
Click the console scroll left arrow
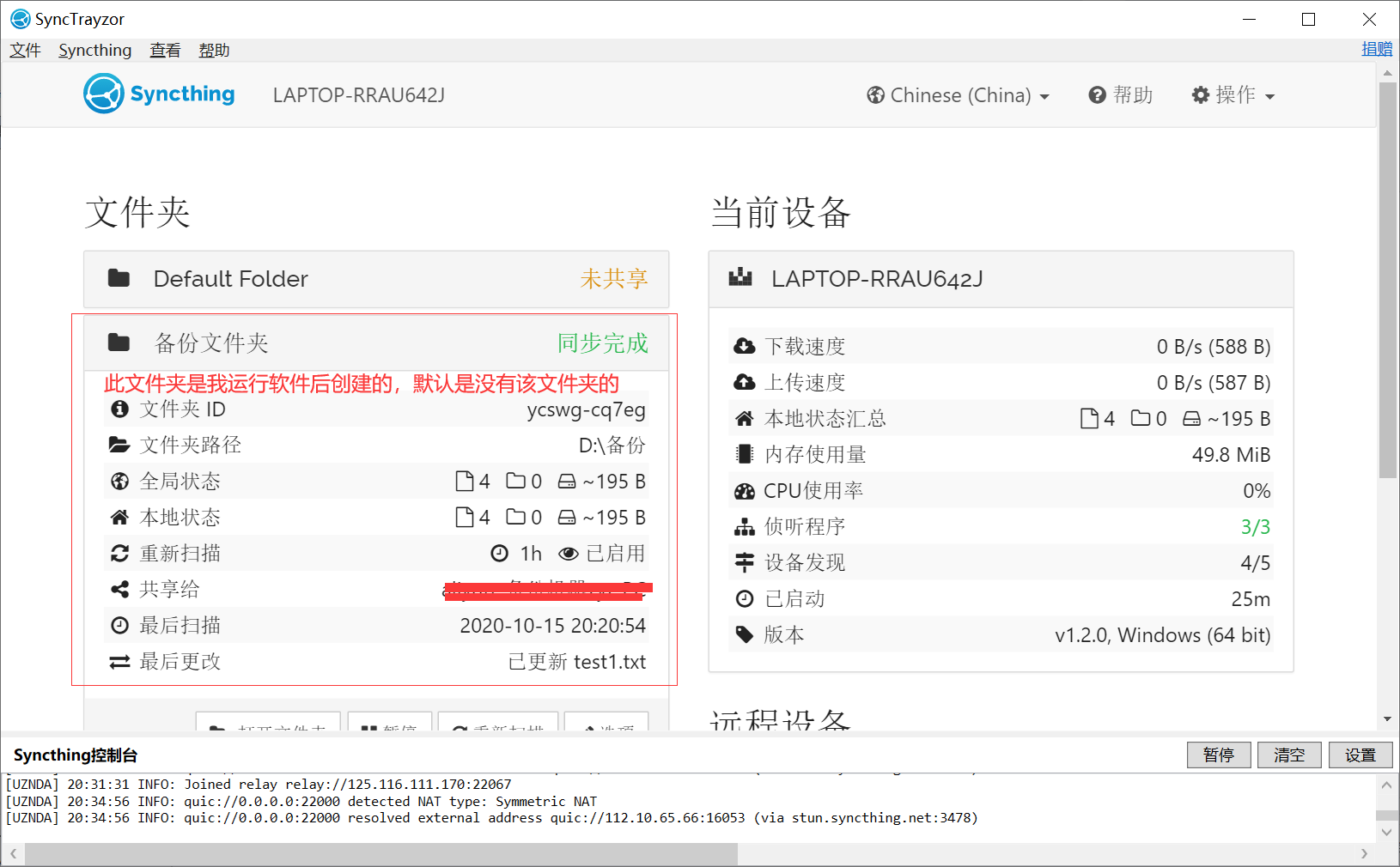coord(14,853)
